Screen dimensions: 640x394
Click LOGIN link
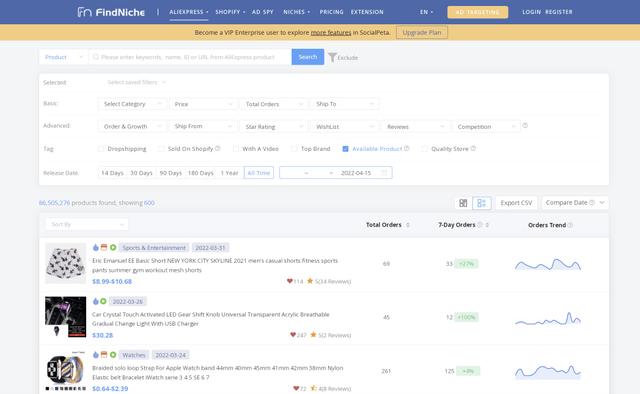531,12
